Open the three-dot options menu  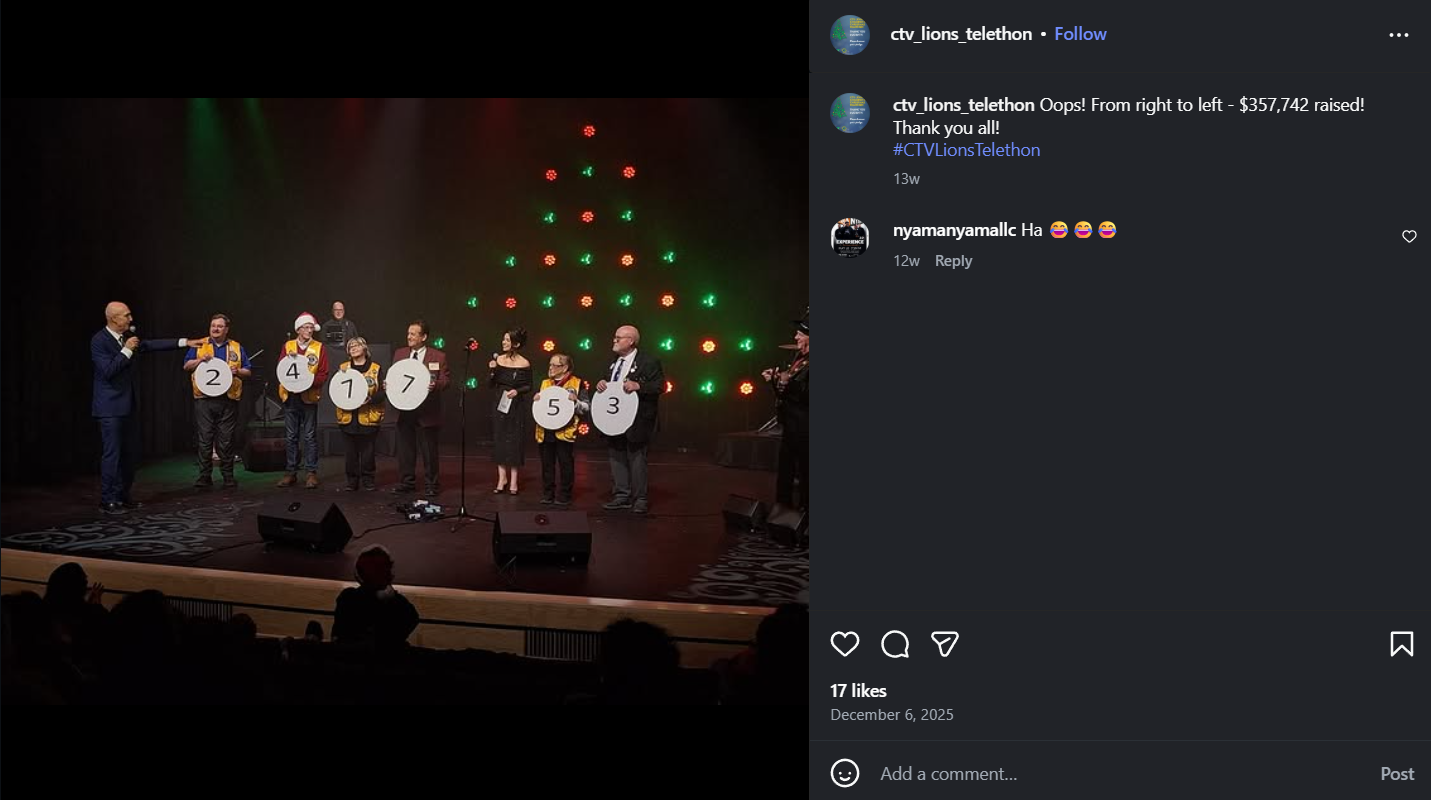click(1400, 34)
